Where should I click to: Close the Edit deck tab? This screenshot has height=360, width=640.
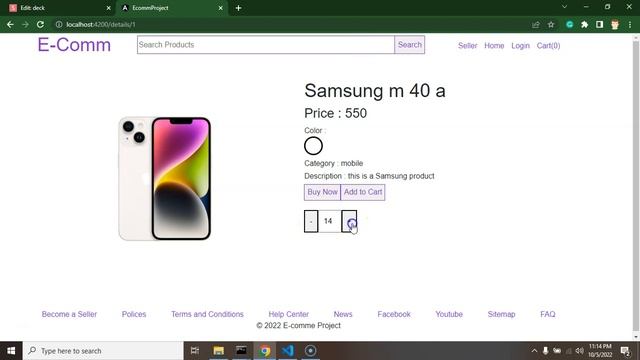coord(108,8)
